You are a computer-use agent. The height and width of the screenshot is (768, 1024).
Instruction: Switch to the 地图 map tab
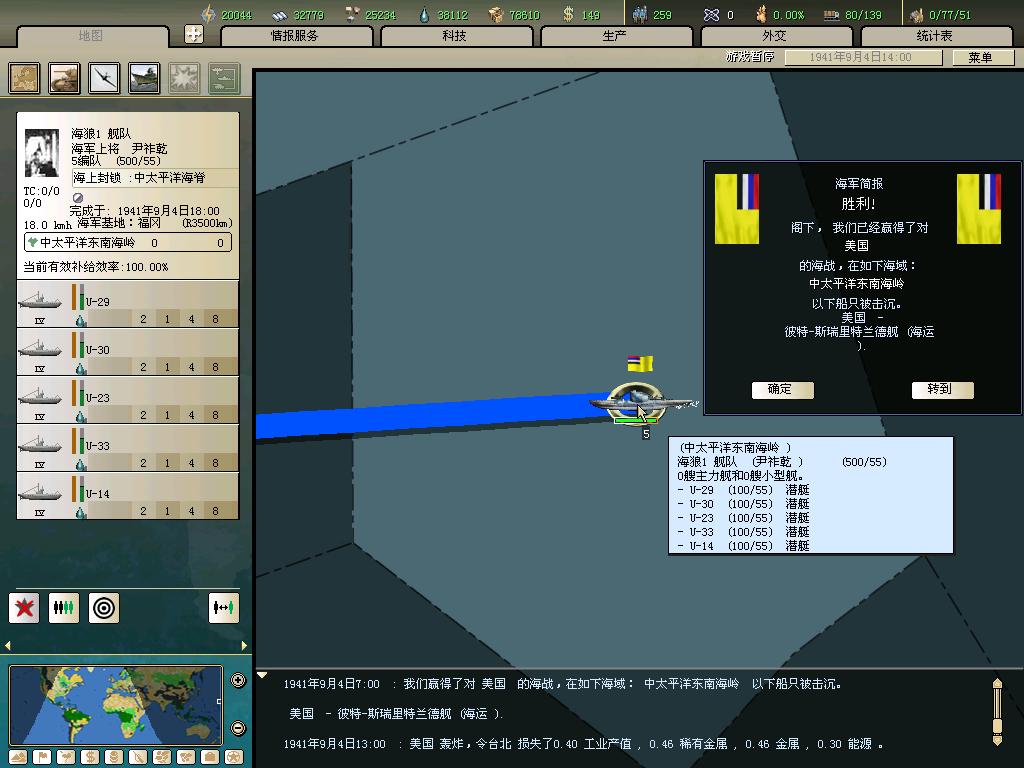pyautogui.click(x=91, y=36)
